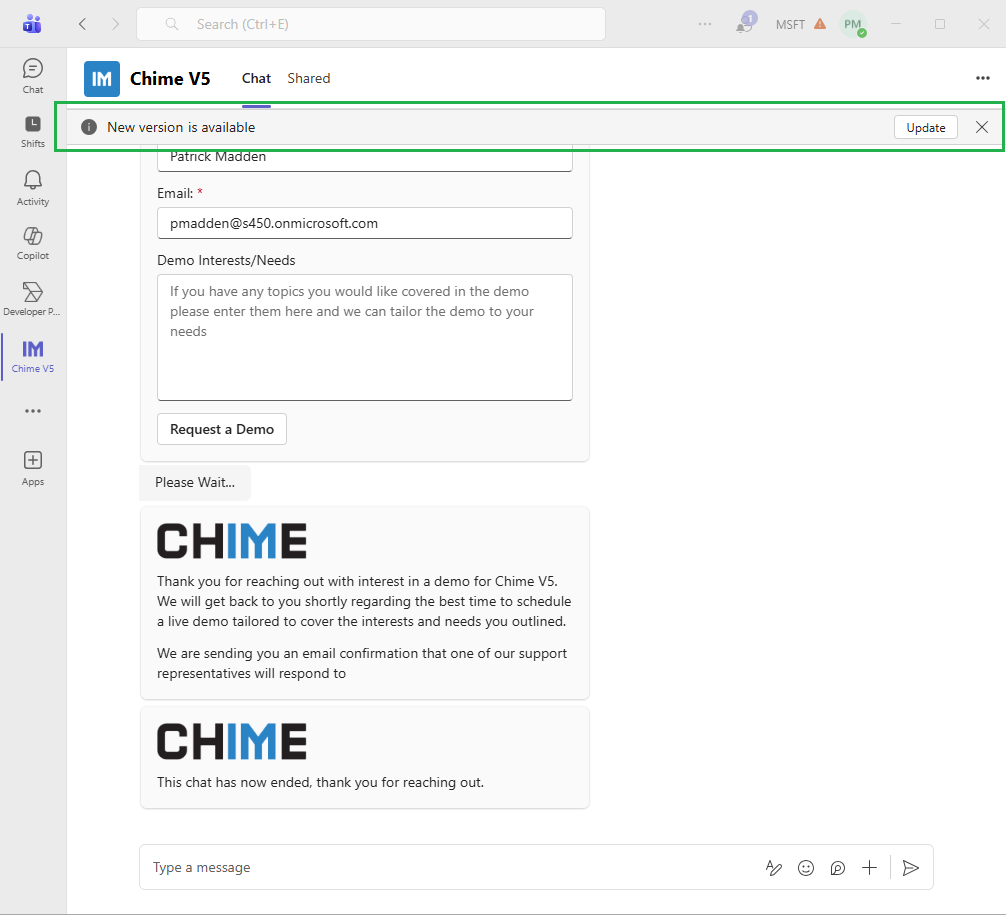Open the message Format options
The width and height of the screenshot is (1006, 915).
[774, 868]
